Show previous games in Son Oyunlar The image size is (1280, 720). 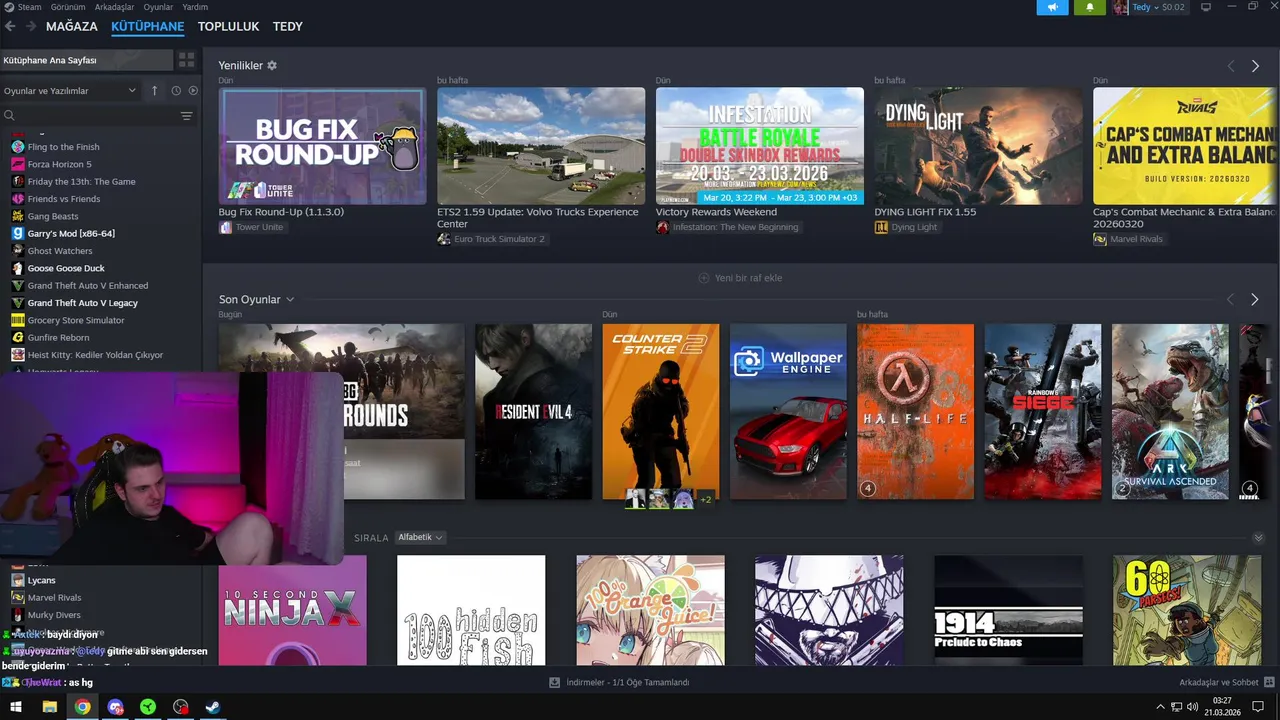tap(1230, 299)
